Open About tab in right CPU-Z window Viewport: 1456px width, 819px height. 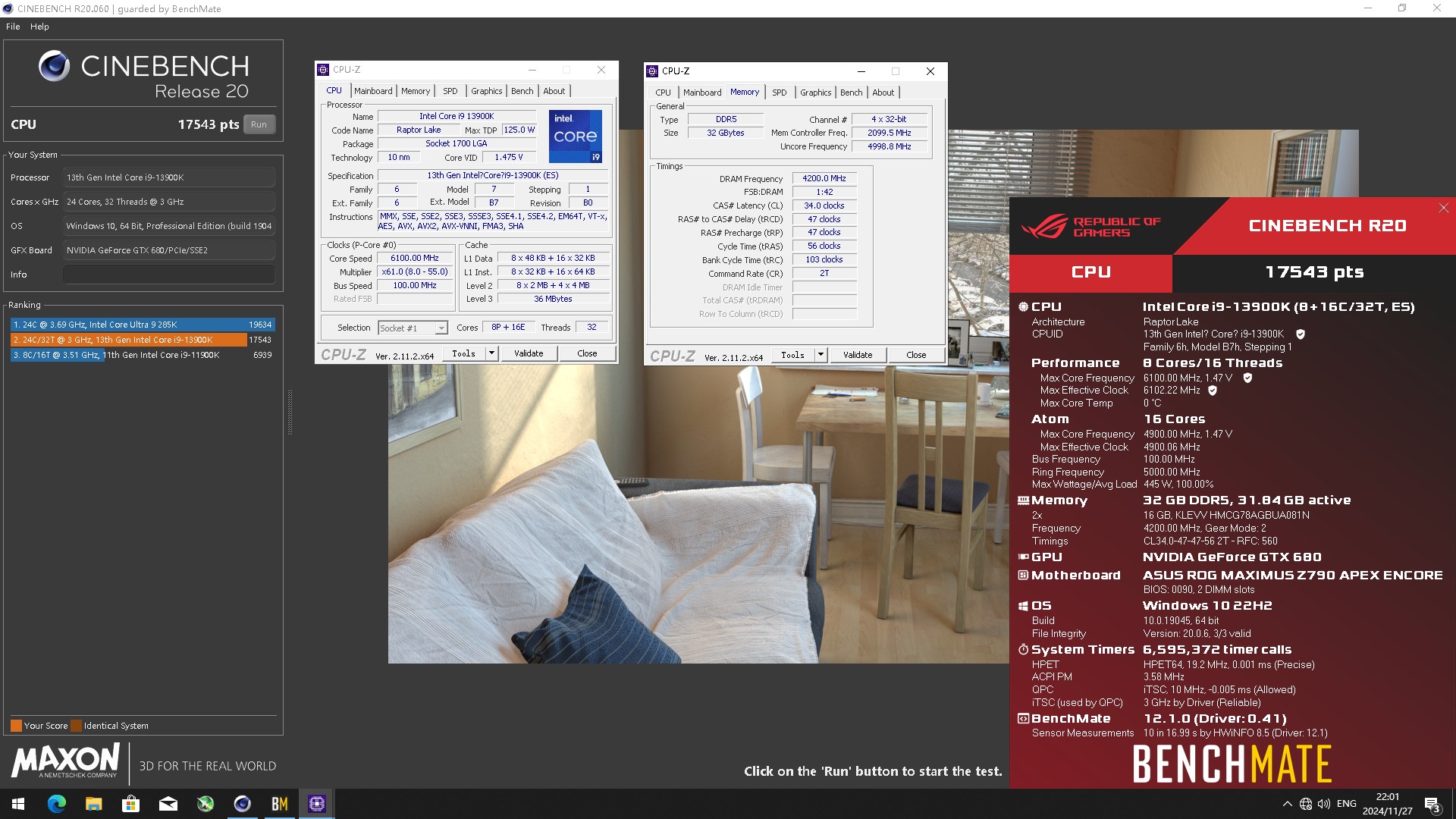coord(883,93)
